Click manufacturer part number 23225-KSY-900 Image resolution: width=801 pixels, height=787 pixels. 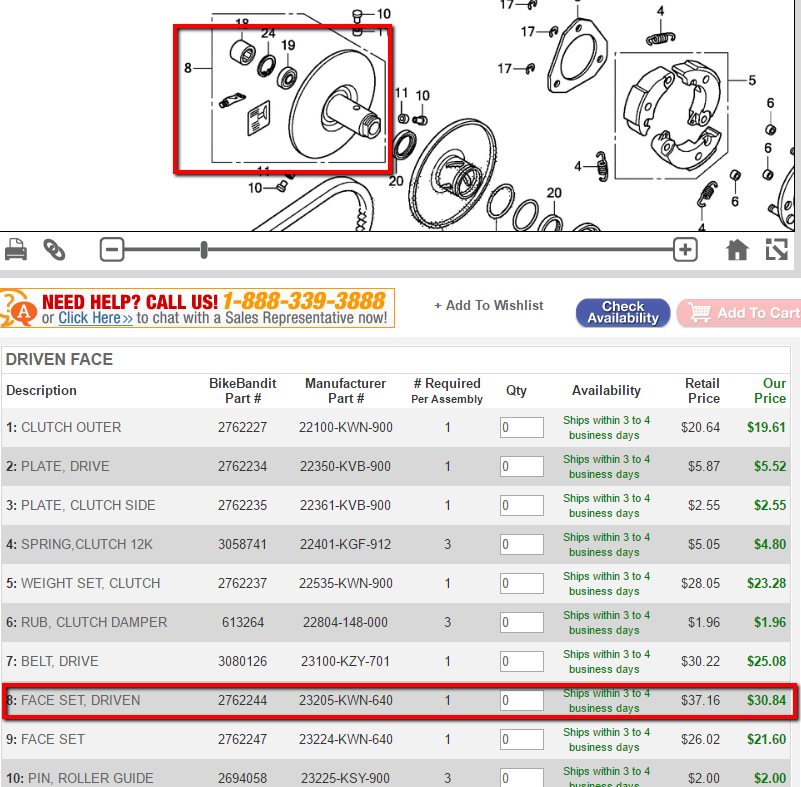[345, 778]
